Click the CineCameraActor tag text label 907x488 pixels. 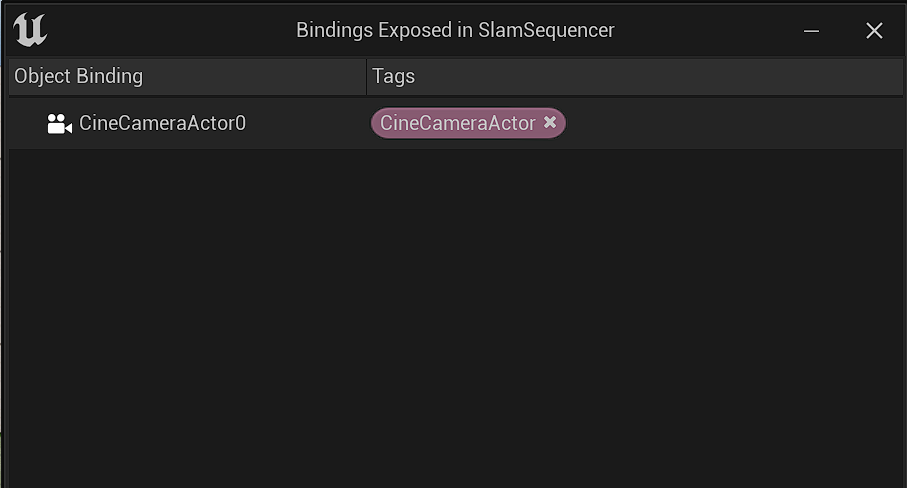point(458,123)
